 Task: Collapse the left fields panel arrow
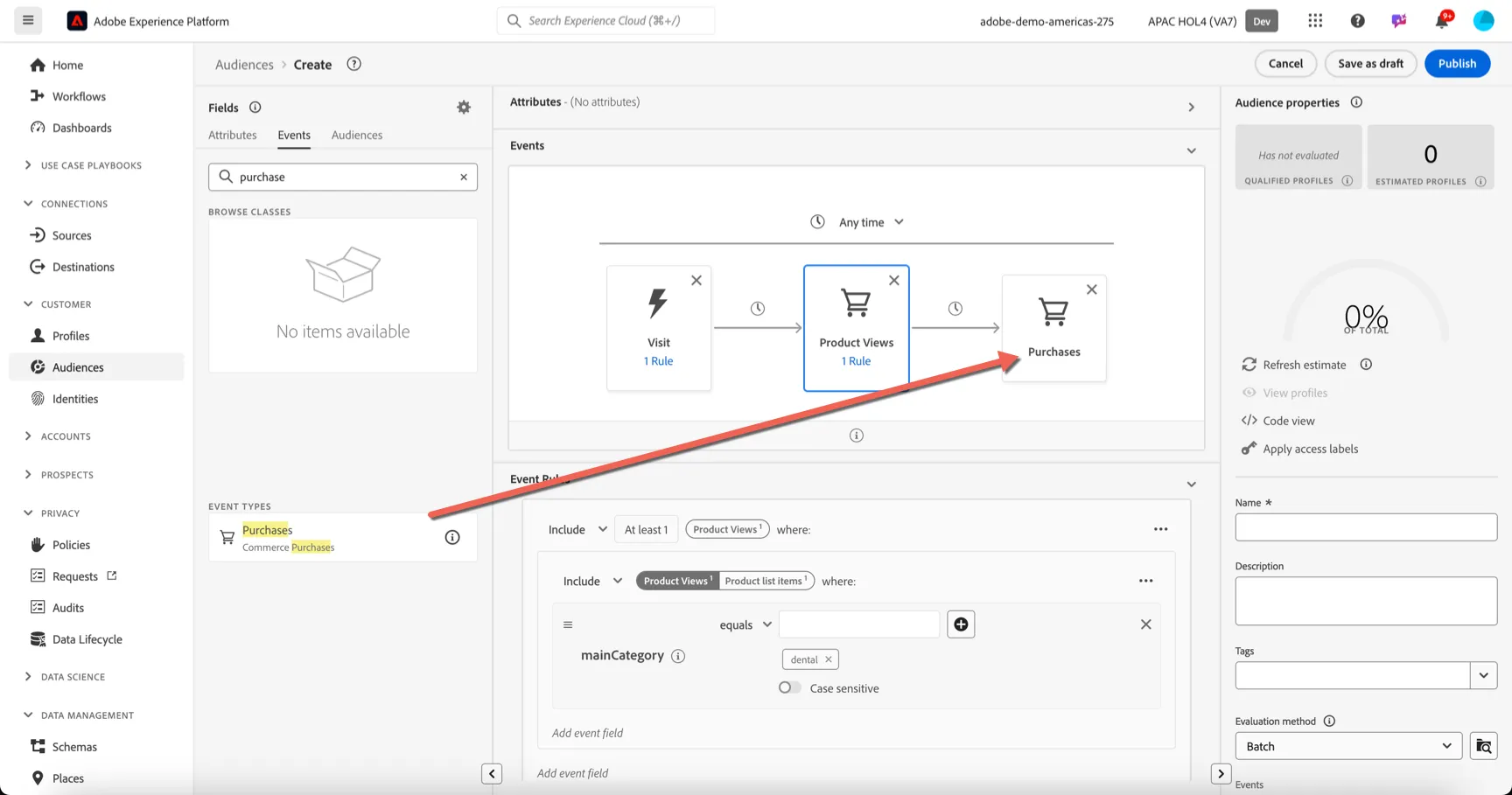[492, 773]
